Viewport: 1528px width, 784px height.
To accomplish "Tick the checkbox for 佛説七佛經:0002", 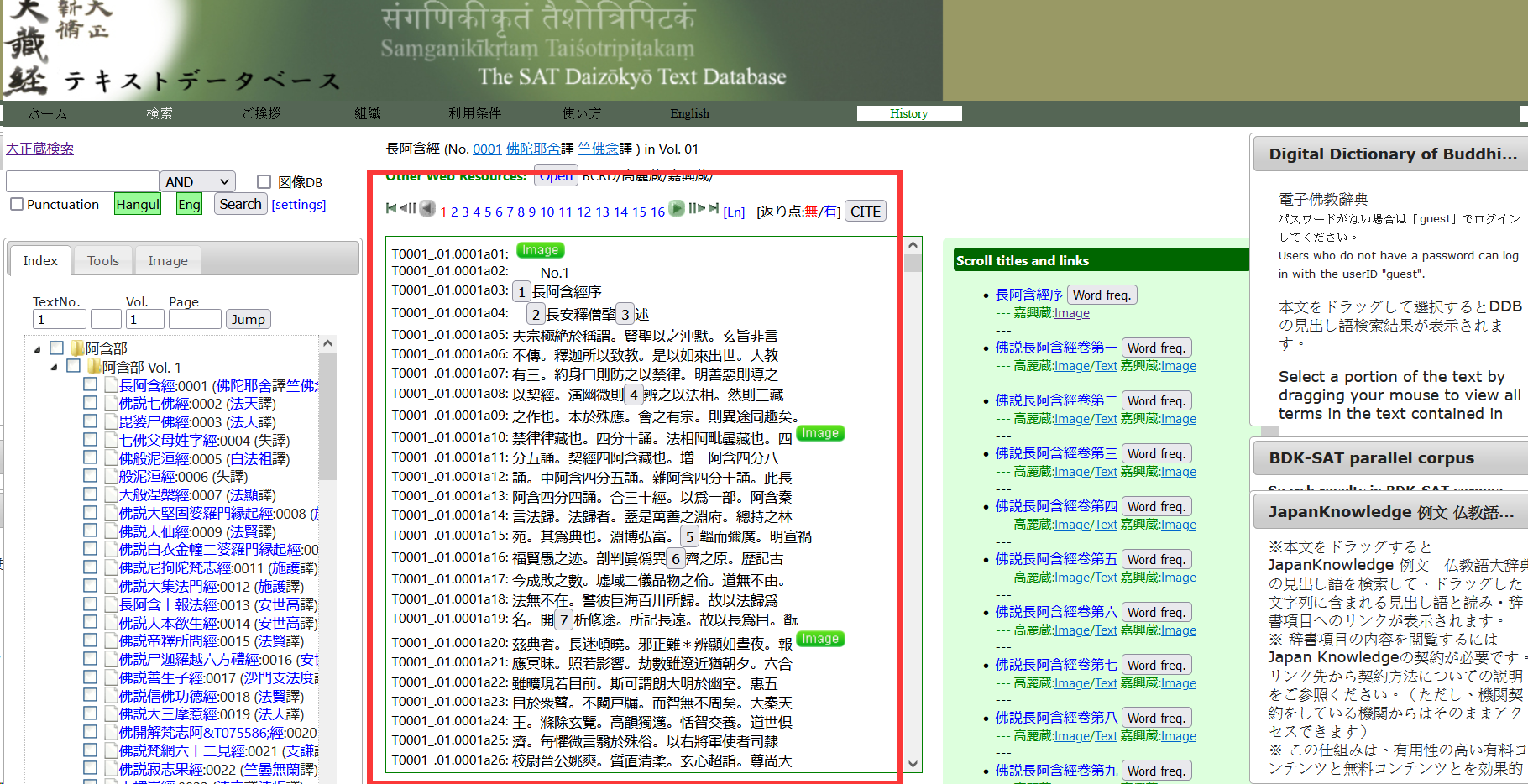I will point(91,403).
